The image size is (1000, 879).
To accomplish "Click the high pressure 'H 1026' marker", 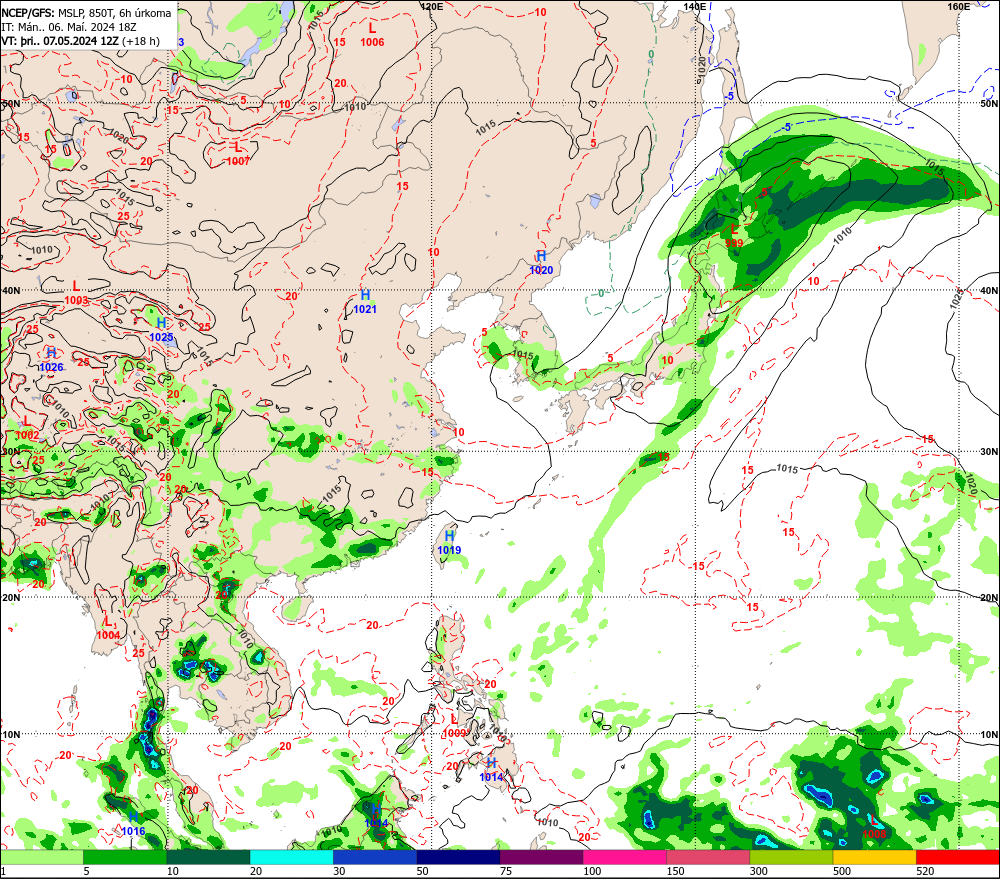I will (51, 360).
